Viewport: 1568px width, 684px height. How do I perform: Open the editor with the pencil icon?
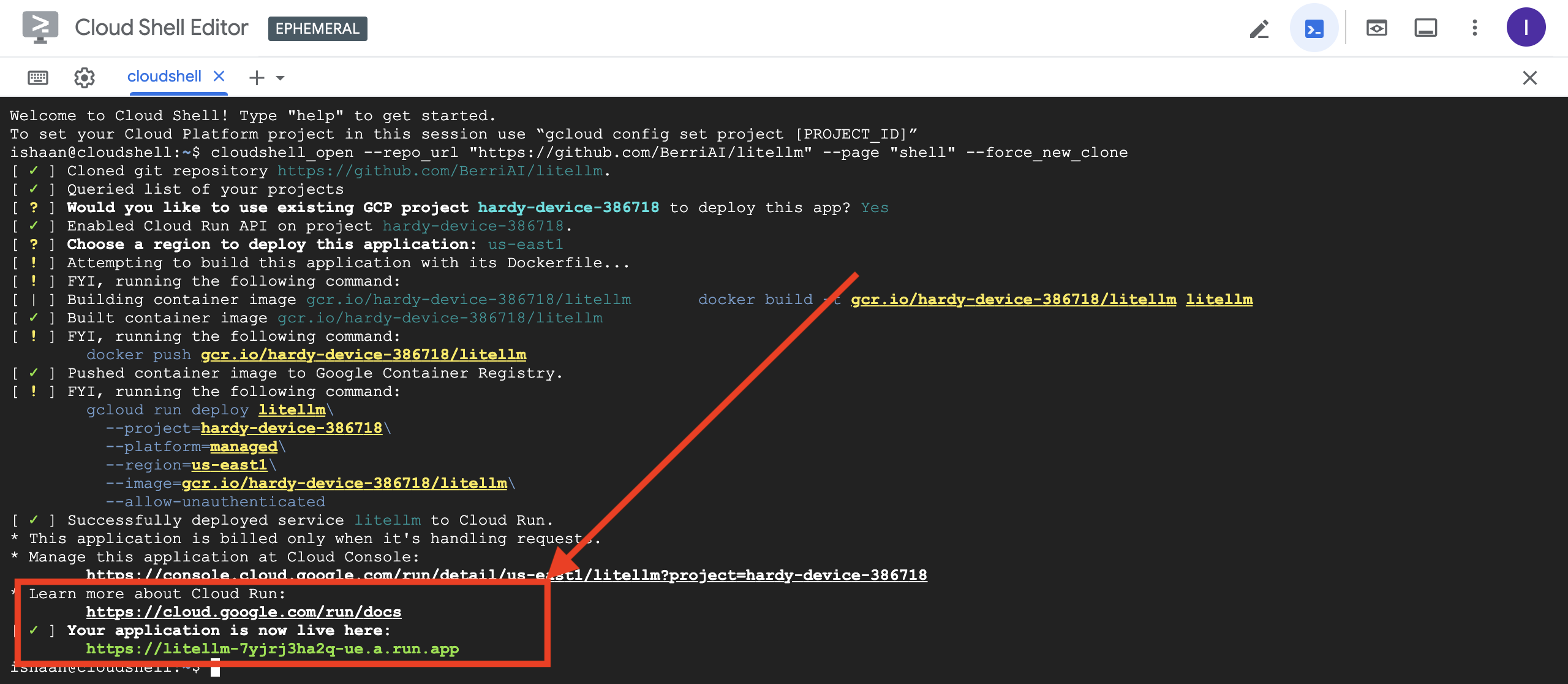[1259, 29]
